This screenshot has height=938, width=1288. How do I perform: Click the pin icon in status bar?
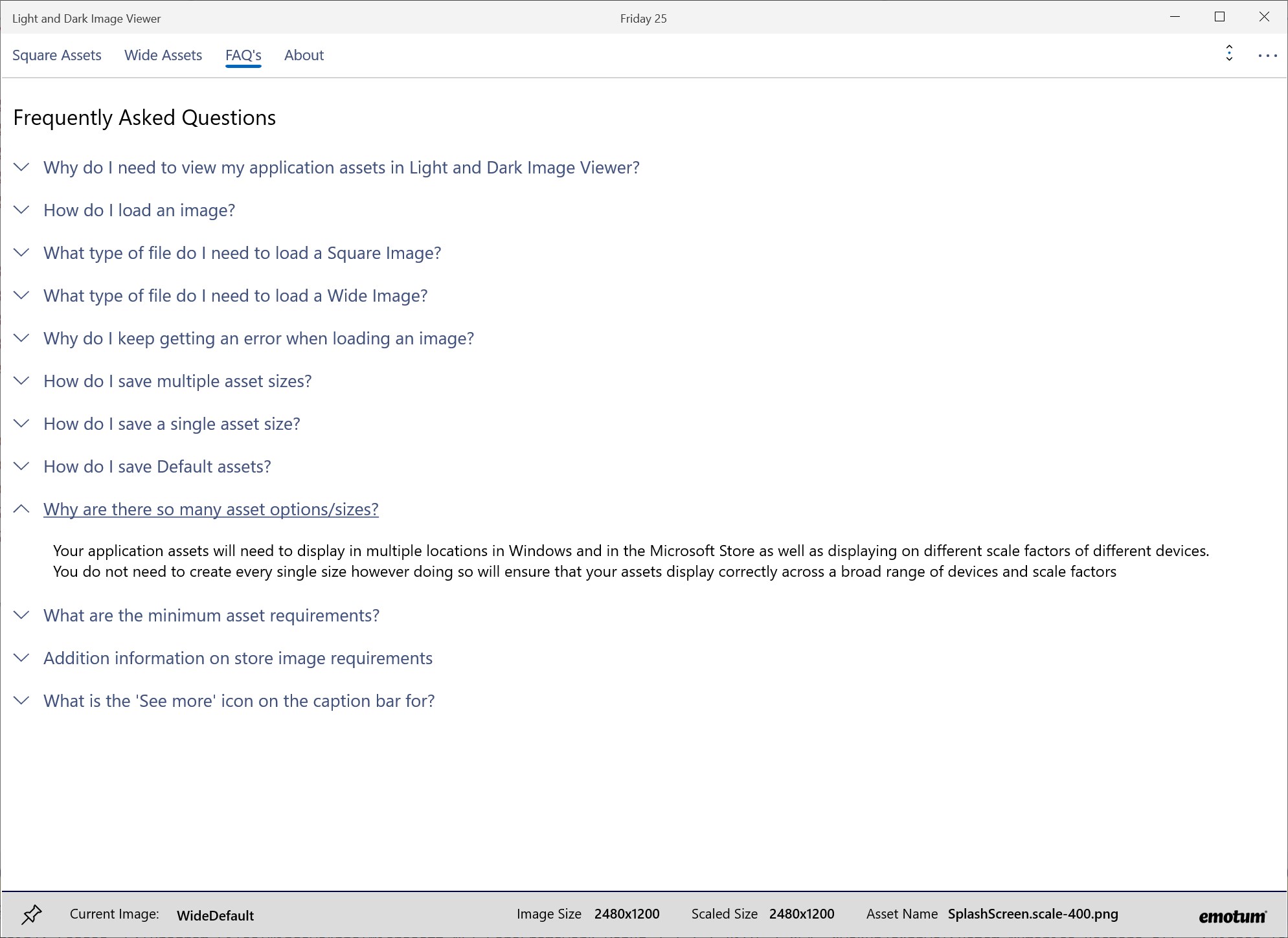[x=31, y=914]
